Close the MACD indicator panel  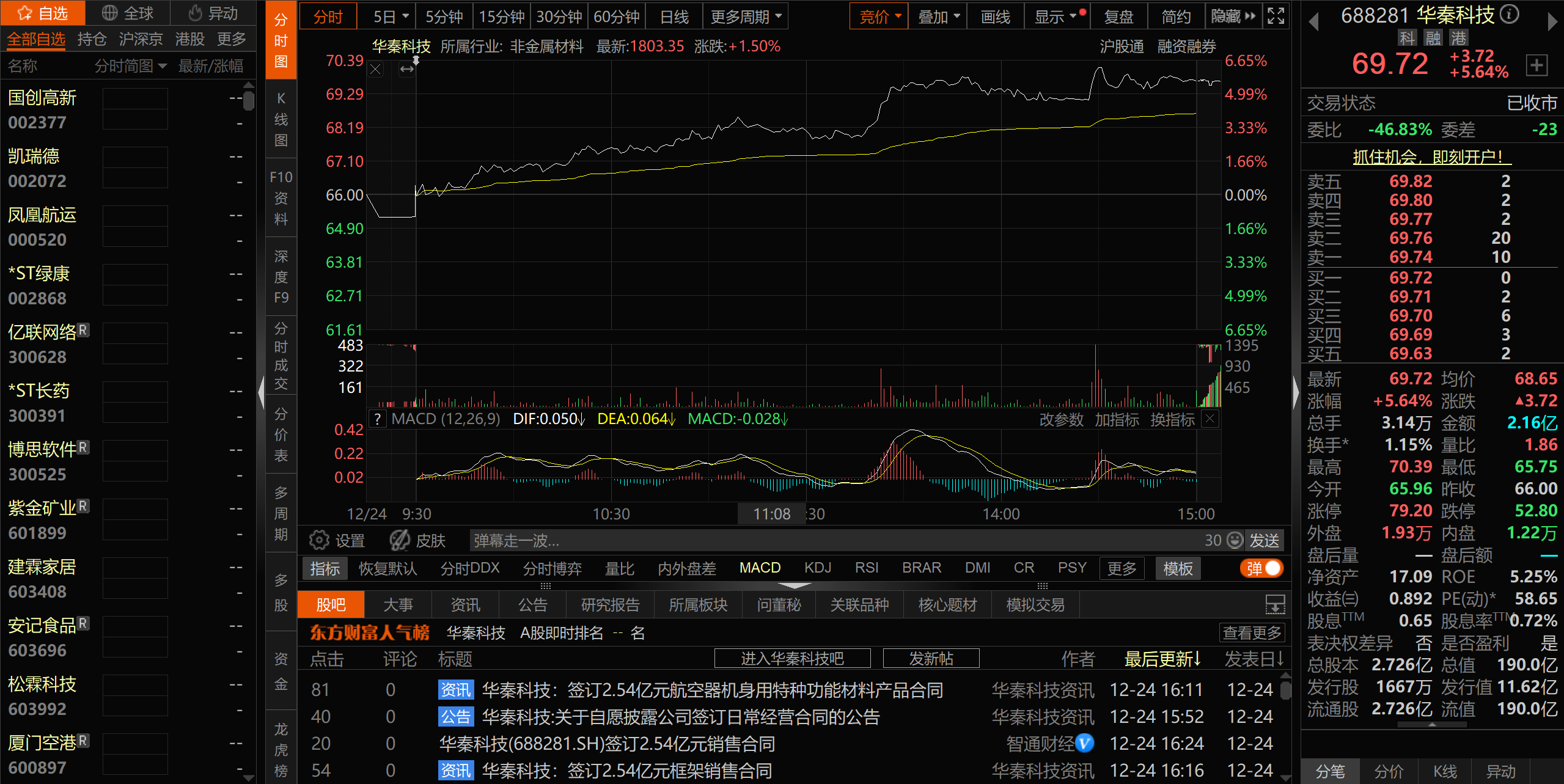tap(1210, 419)
